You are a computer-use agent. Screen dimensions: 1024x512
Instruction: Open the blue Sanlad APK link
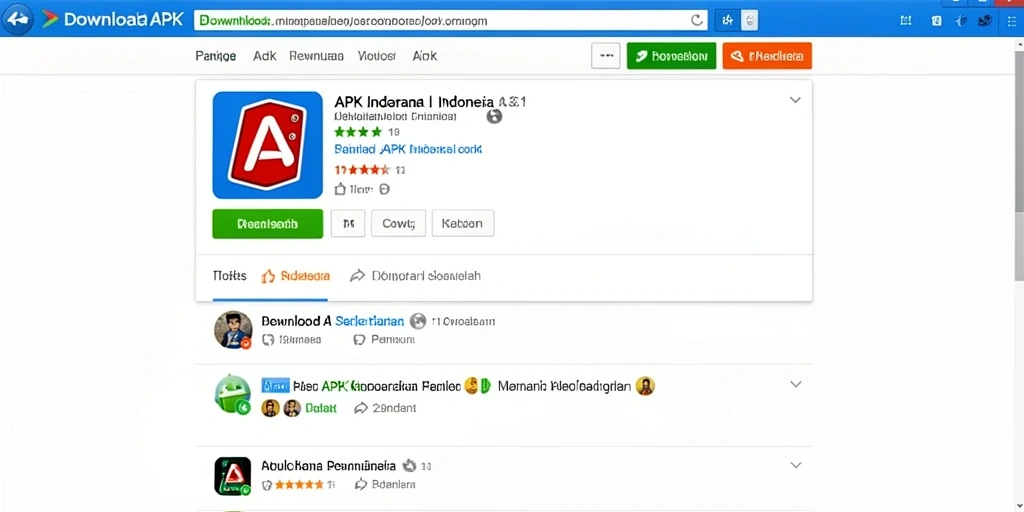pyautogui.click(x=408, y=150)
